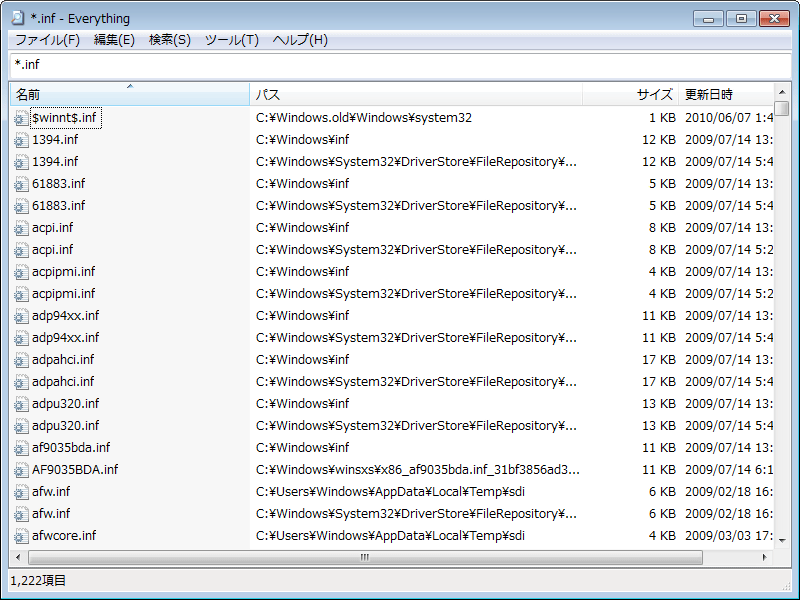Open the ファイル(F) menu
Viewport: 800px width, 600px height.
tap(47, 40)
